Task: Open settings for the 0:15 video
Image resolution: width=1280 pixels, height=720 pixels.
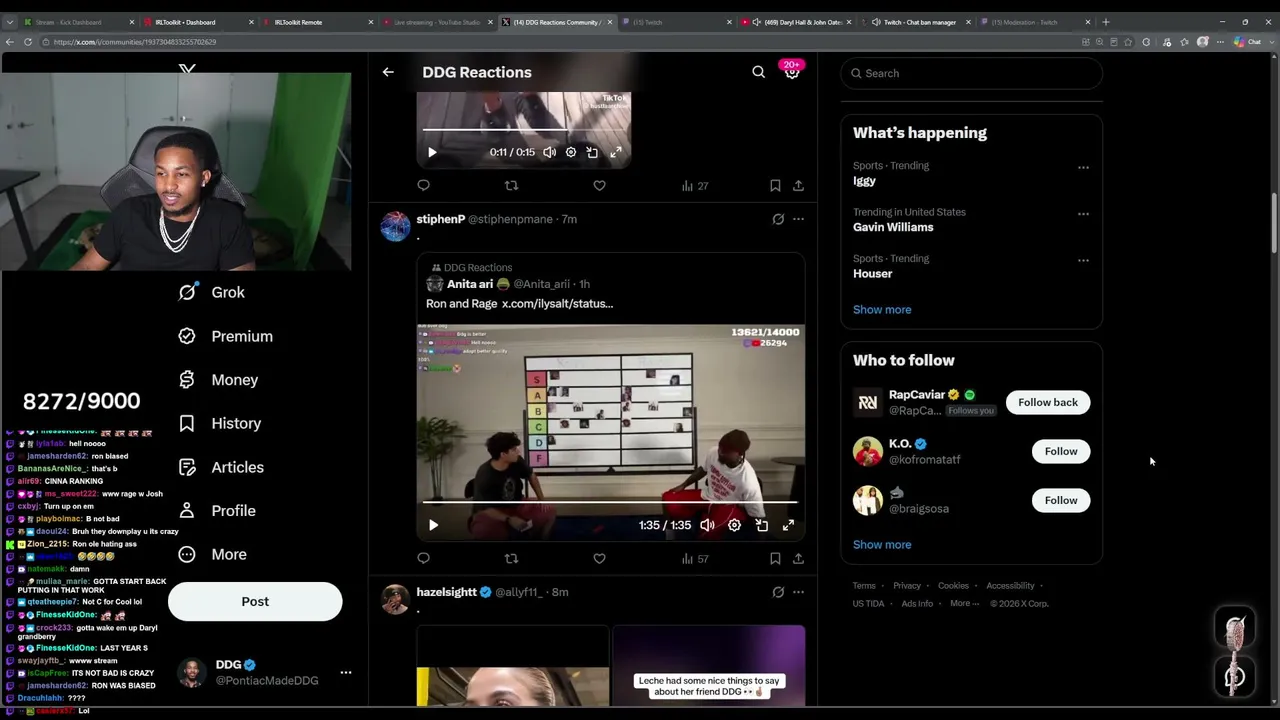Action: pos(571,152)
